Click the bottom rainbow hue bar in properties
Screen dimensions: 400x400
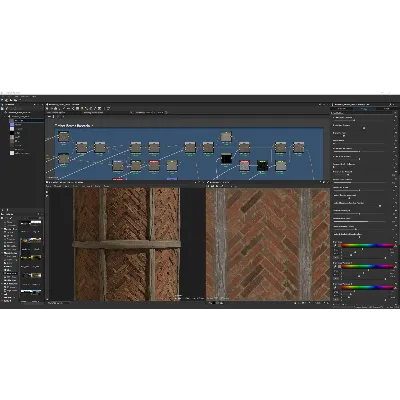click(368, 287)
